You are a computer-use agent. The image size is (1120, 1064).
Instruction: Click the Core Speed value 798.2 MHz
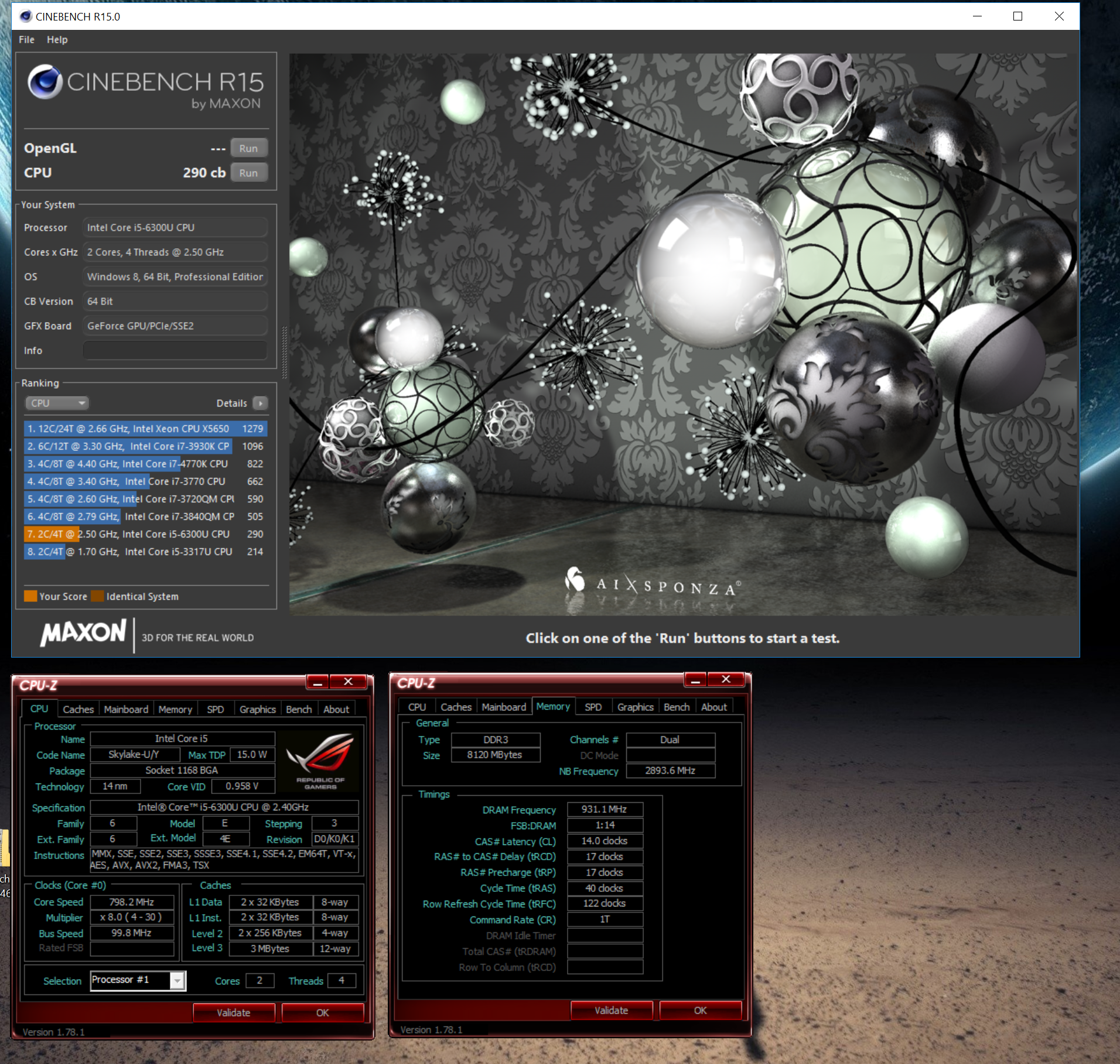tap(131, 902)
